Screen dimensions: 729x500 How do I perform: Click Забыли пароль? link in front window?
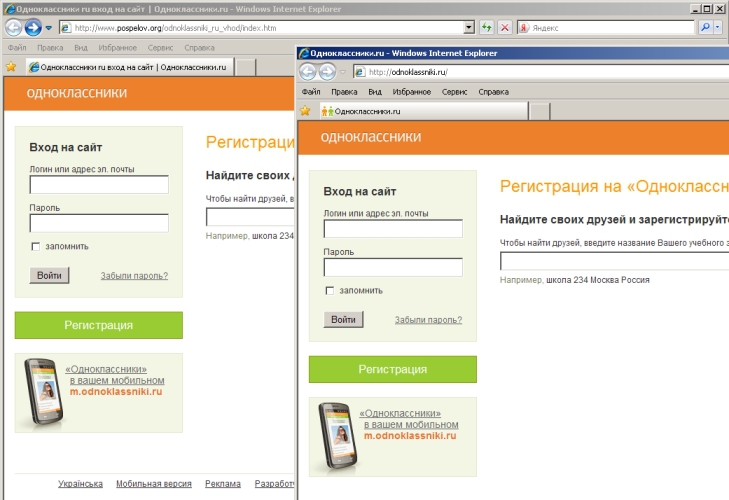[429, 320]
